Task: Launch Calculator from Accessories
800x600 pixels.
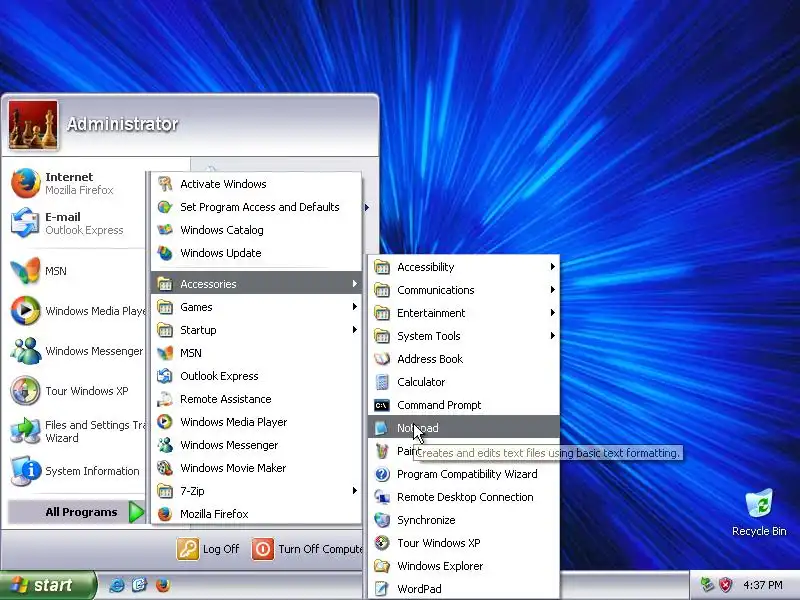Action: pyautogui.click(x=464, y=382)
